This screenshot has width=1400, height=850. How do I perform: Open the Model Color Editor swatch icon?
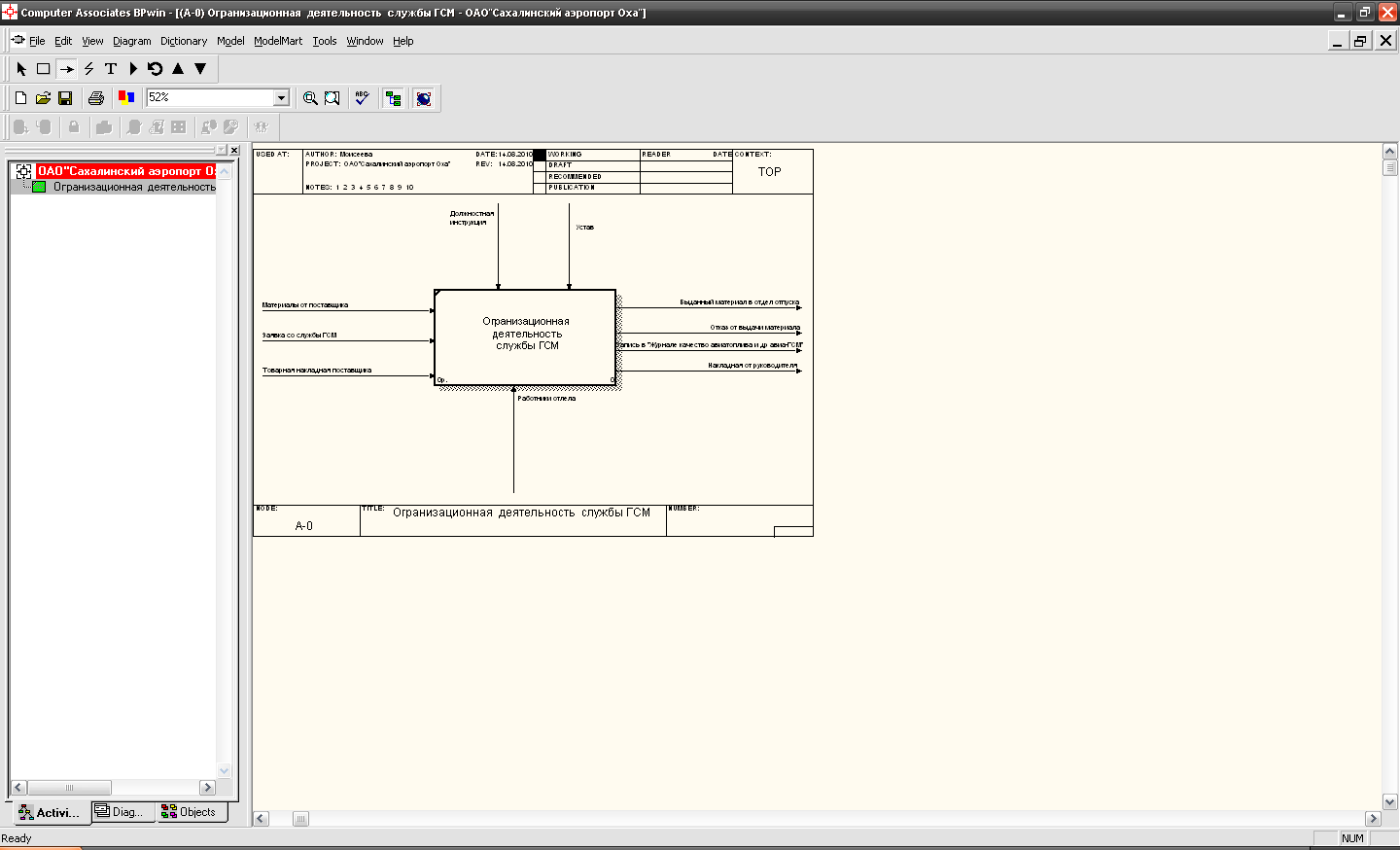click(125, 97)
